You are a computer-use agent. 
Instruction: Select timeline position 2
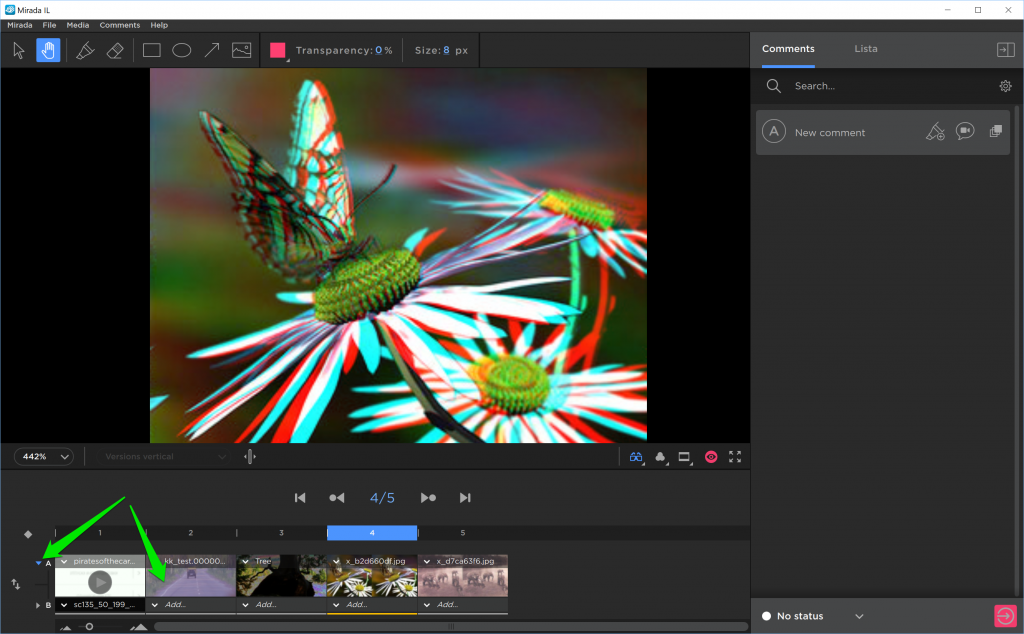click(x=191, y=533)
